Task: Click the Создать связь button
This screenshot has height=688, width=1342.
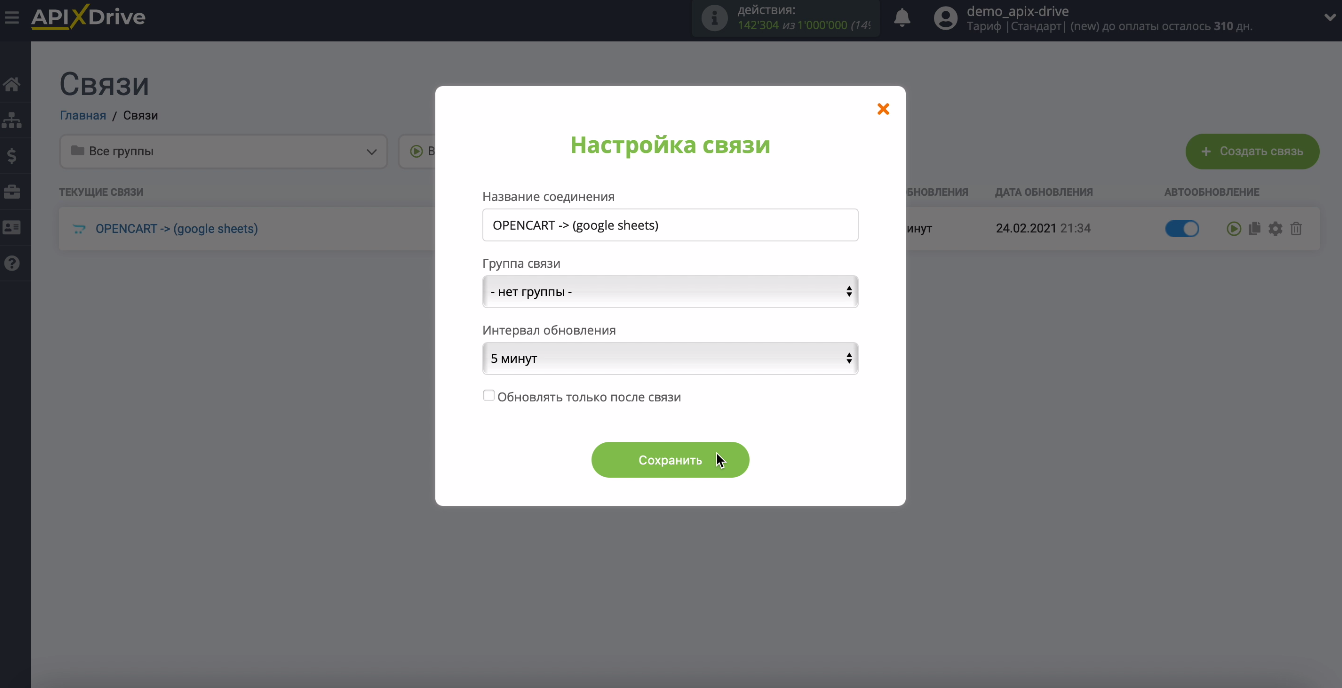Action: (1252, 152)
